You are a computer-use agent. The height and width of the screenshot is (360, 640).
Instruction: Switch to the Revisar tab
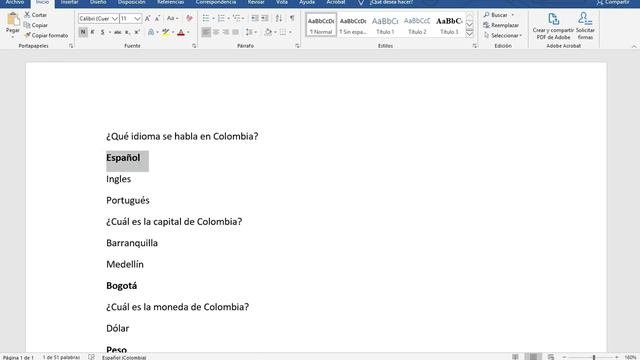pyautogui.click(x=256, y=2)
